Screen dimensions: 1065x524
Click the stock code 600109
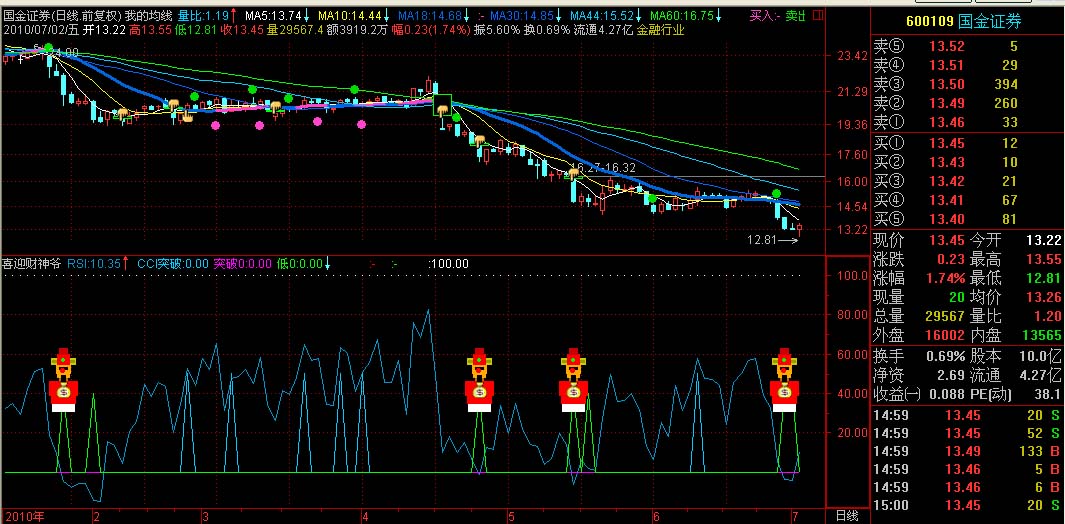929,22
